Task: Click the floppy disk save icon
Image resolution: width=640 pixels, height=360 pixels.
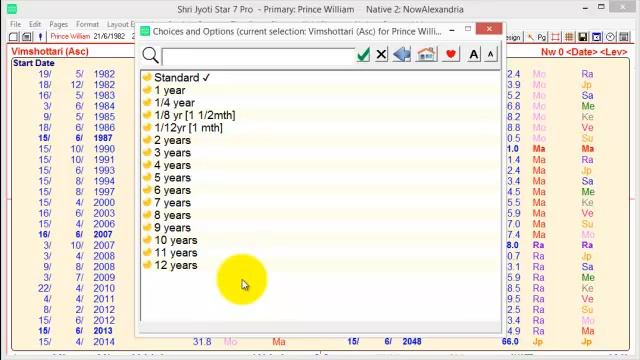Action: point(583,37)
